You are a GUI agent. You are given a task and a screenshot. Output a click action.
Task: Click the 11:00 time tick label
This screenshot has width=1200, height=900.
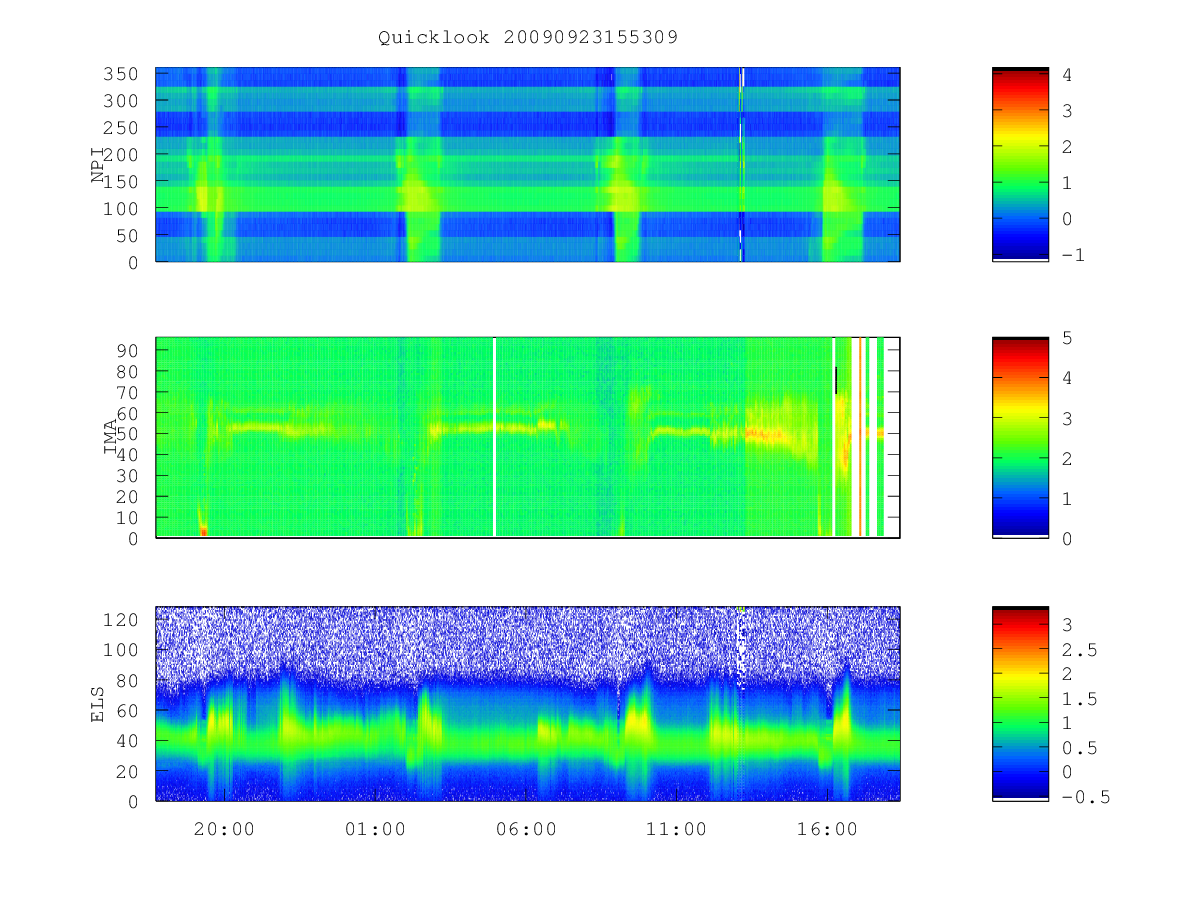pos(677,829)
